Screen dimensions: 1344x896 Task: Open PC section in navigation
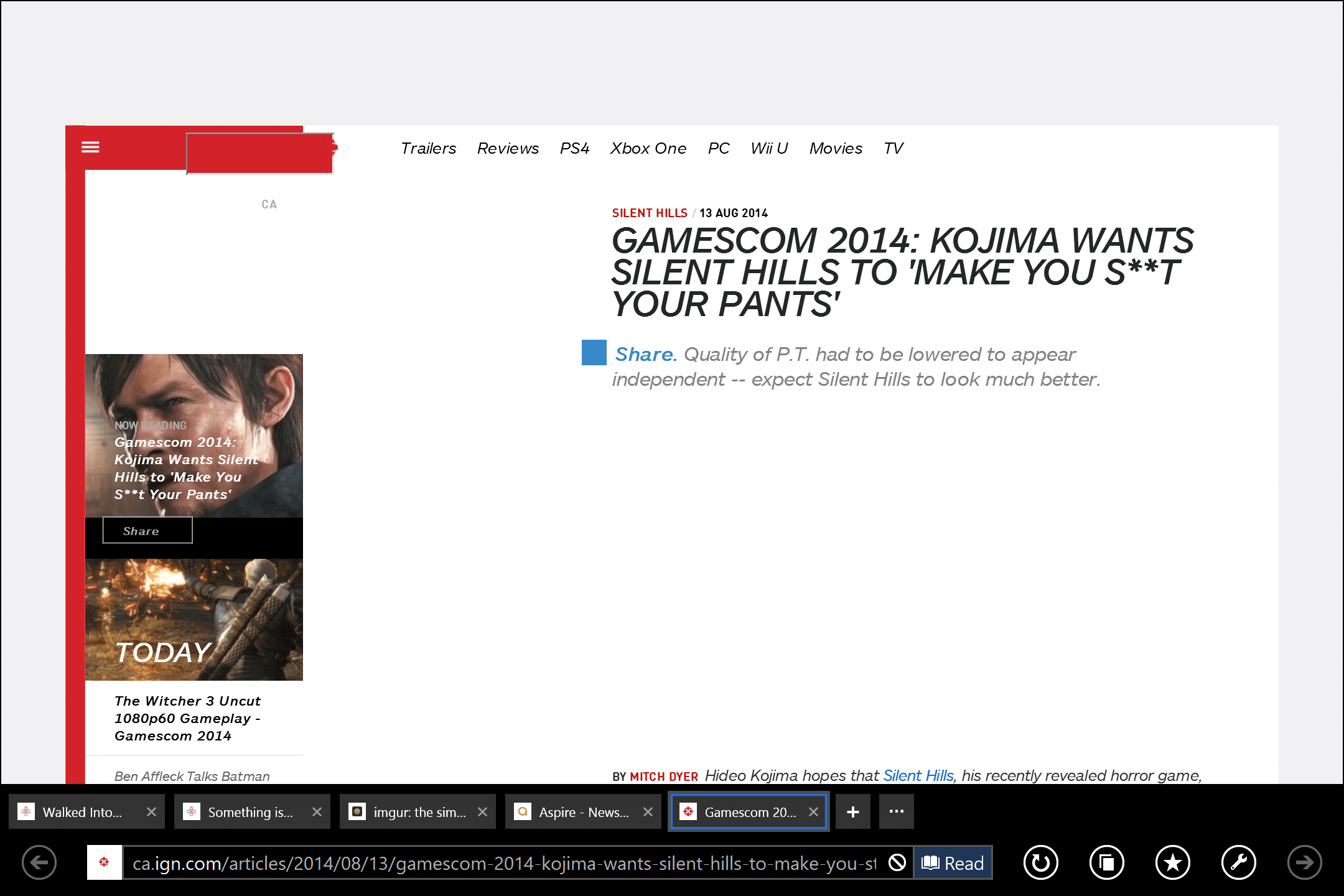click(x=719, y=148)
